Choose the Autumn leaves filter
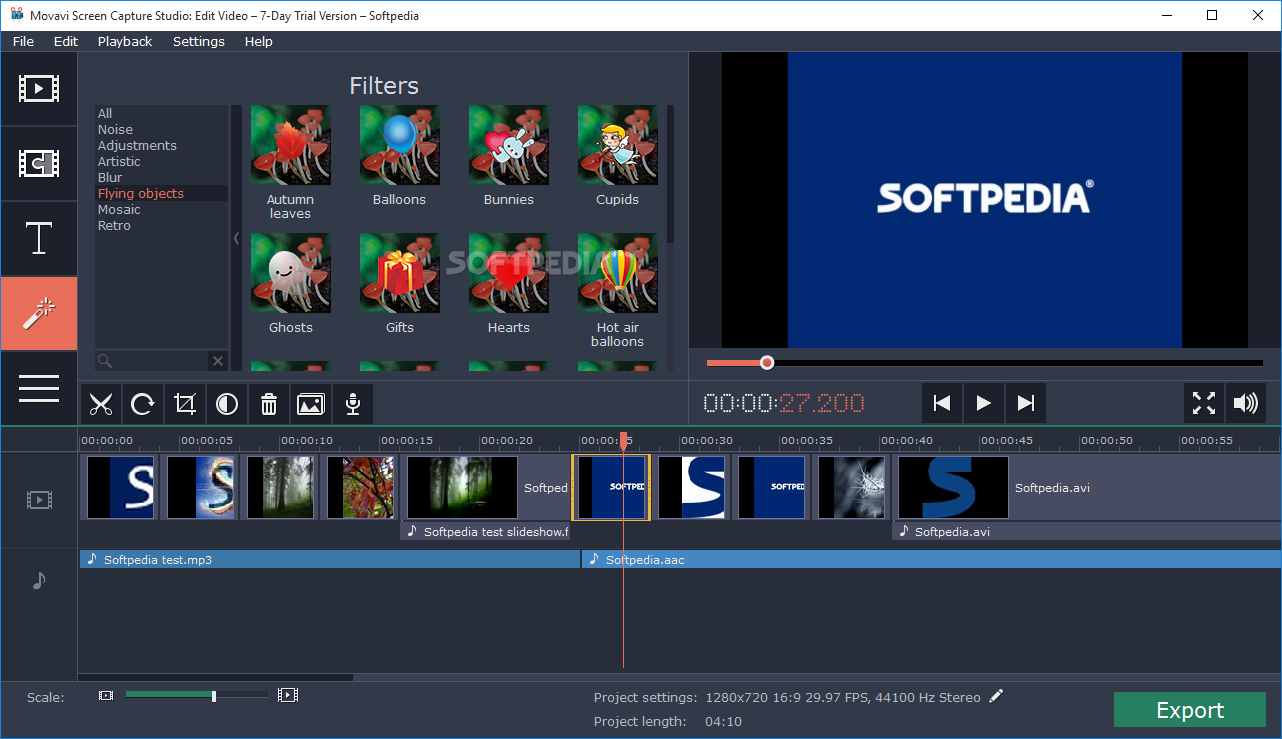This screenshot has width=1282, height=739. (x=290, y=145)
